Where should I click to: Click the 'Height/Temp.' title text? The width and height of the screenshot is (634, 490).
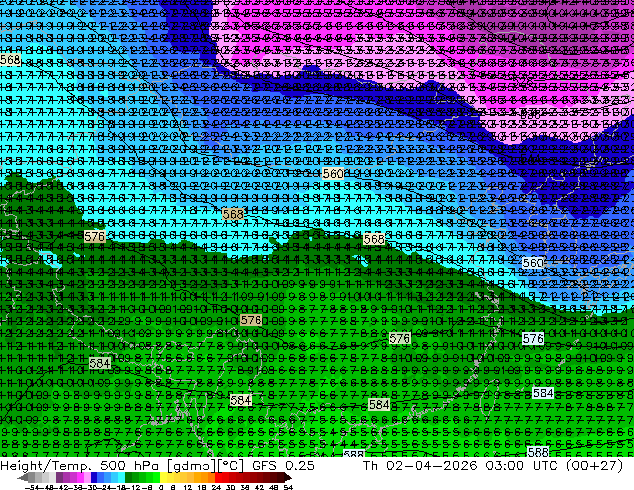(47, 466)
